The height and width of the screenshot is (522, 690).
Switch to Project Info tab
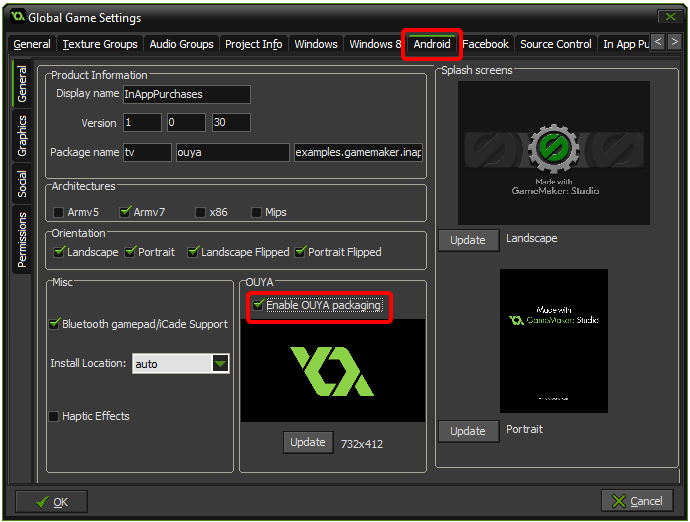[x=253, y=44]
